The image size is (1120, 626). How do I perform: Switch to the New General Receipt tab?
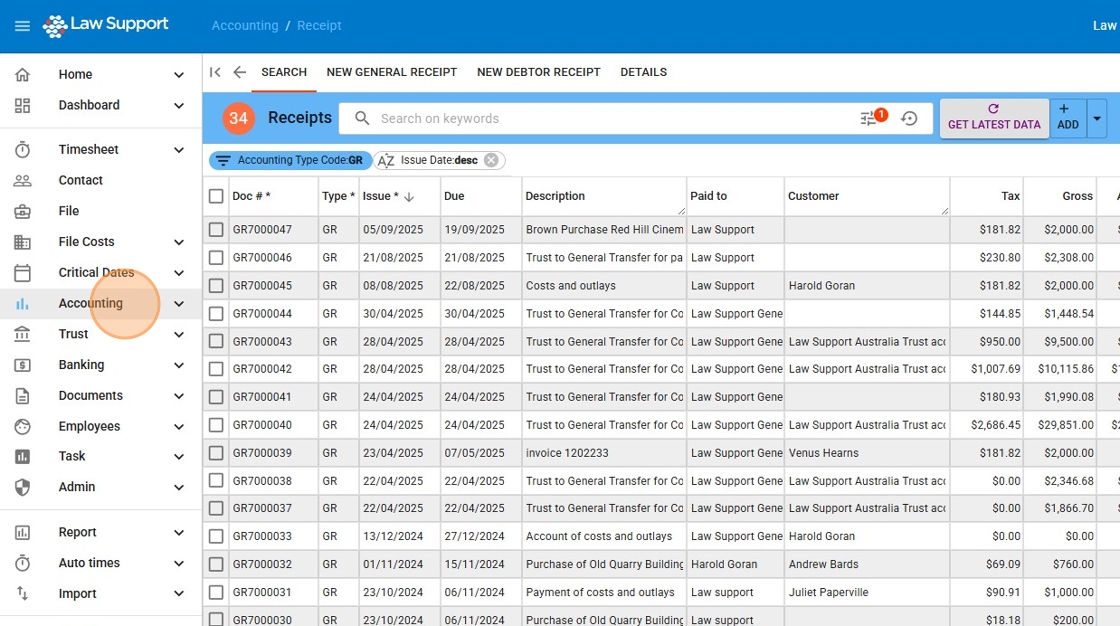tap(391, 72)
